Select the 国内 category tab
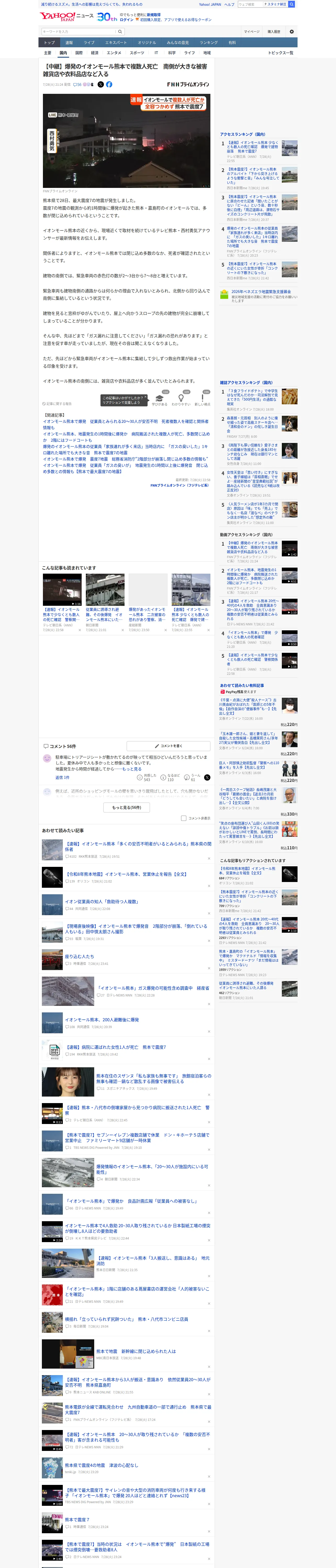 click(x=63, y=53)
